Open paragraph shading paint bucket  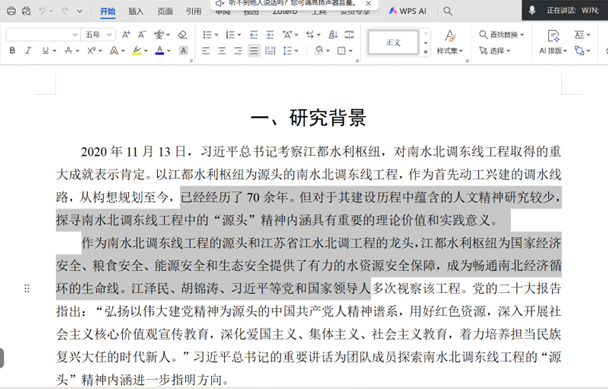coord(319,51)
